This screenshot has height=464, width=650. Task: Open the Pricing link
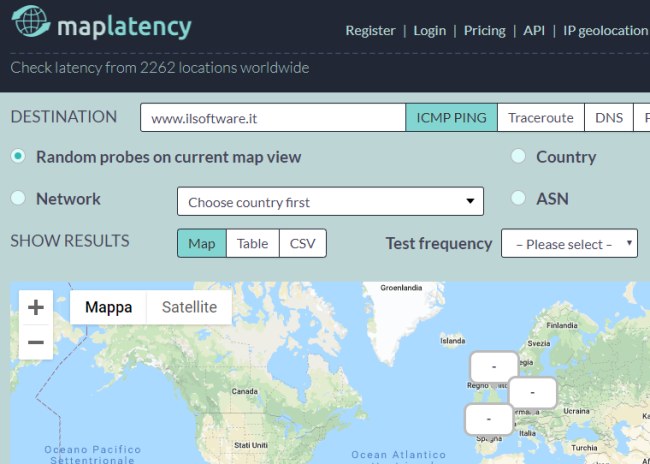[484, 30]
